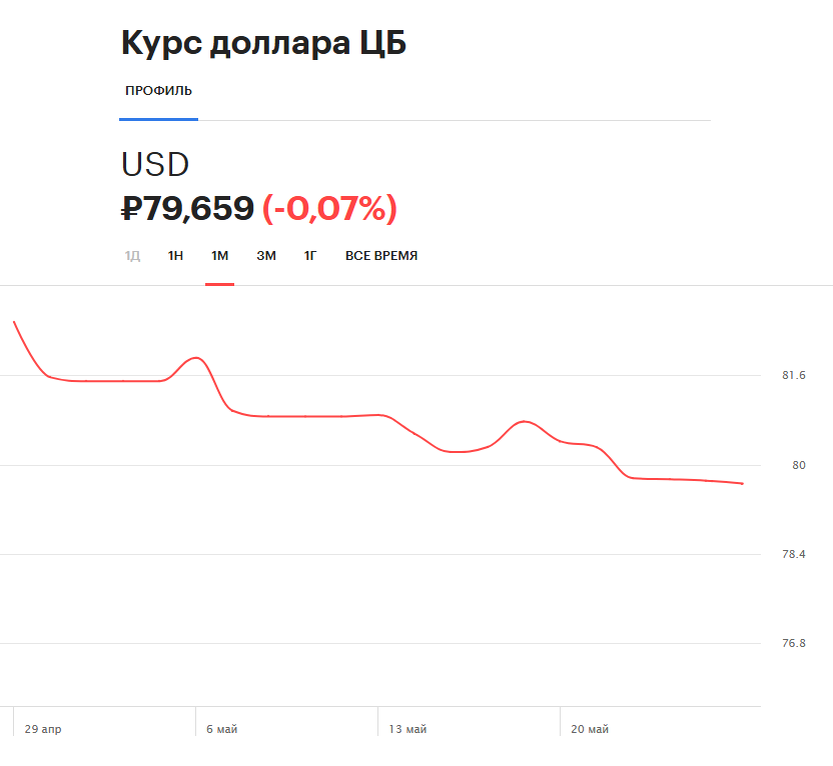Click the USD currency label
Viewport: 833px width, 766px height.
coord(154,164)
